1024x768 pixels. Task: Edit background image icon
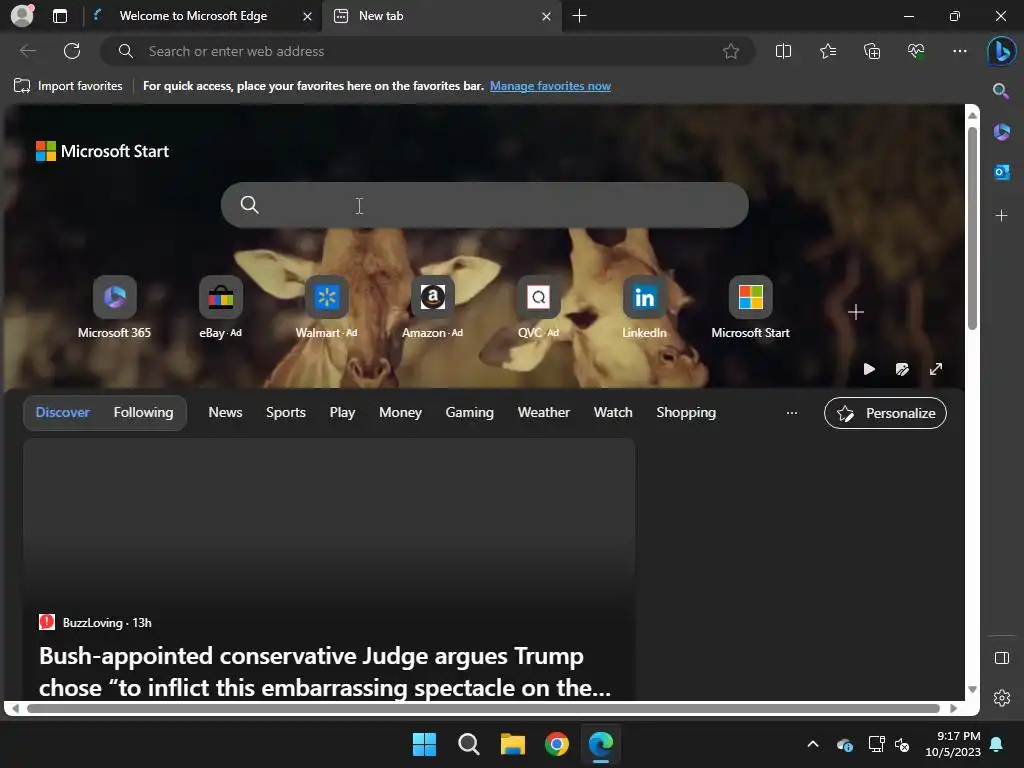902,369
